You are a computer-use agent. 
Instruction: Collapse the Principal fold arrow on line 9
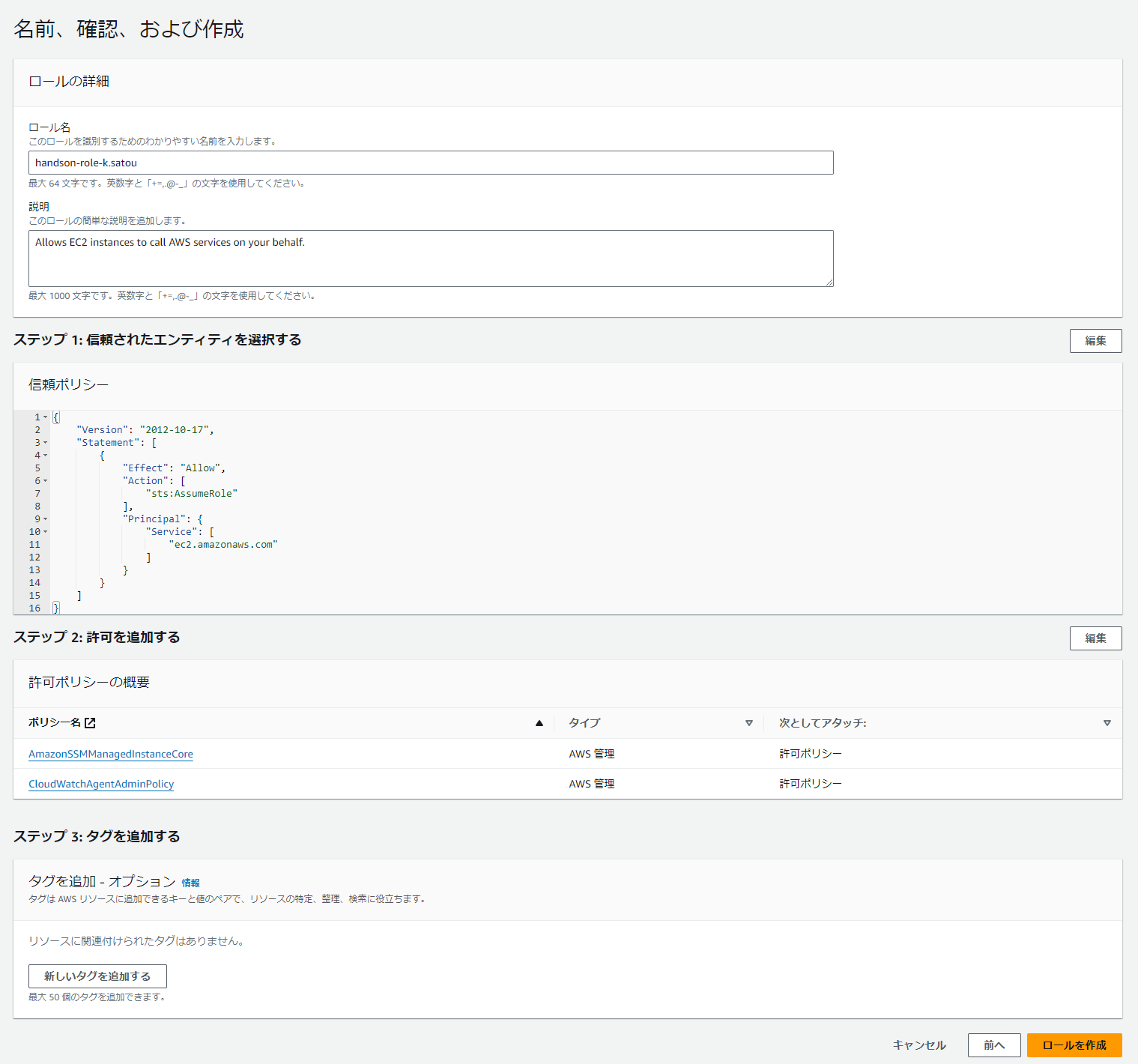45,519
